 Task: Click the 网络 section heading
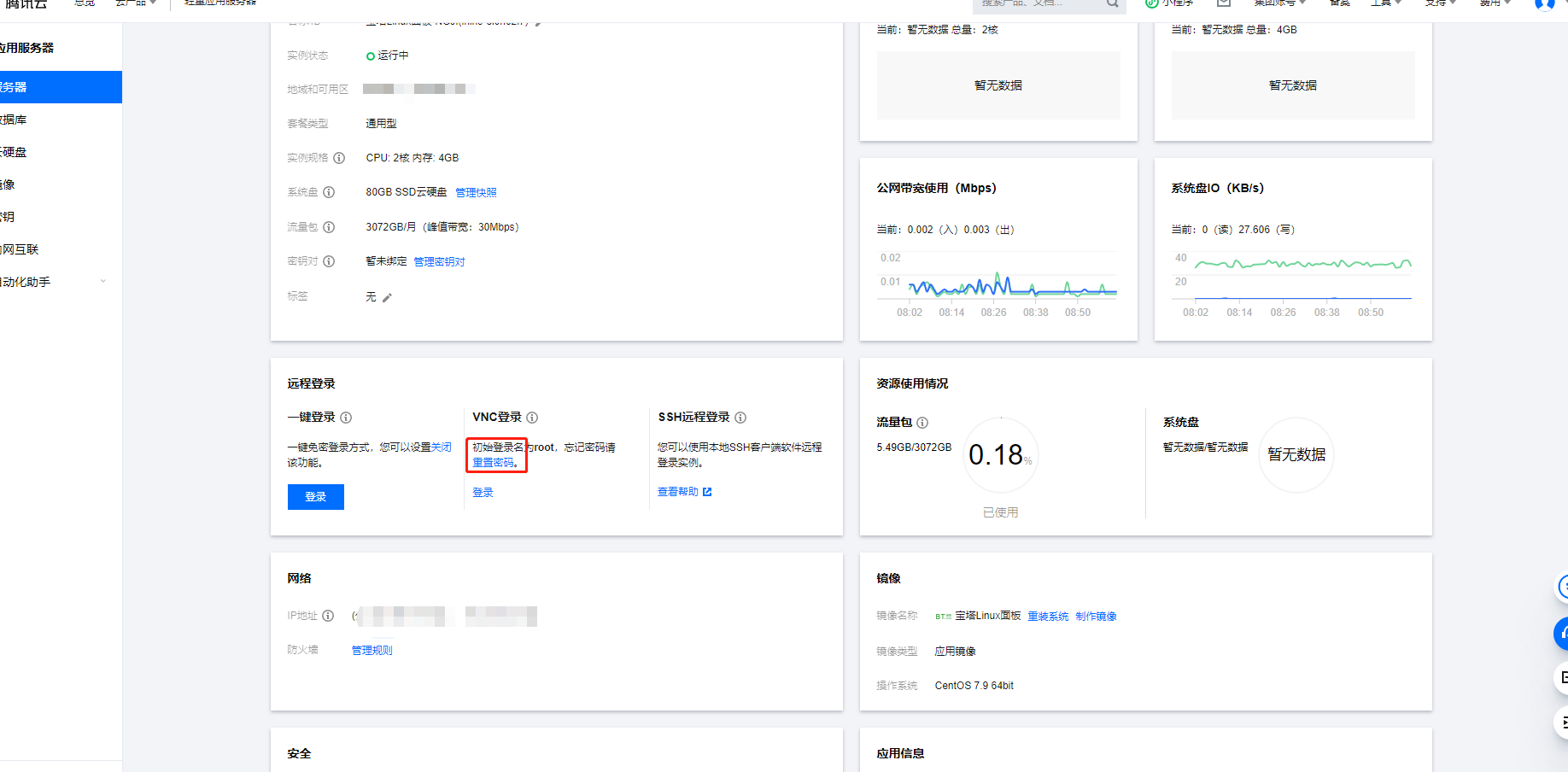(299, 579)
